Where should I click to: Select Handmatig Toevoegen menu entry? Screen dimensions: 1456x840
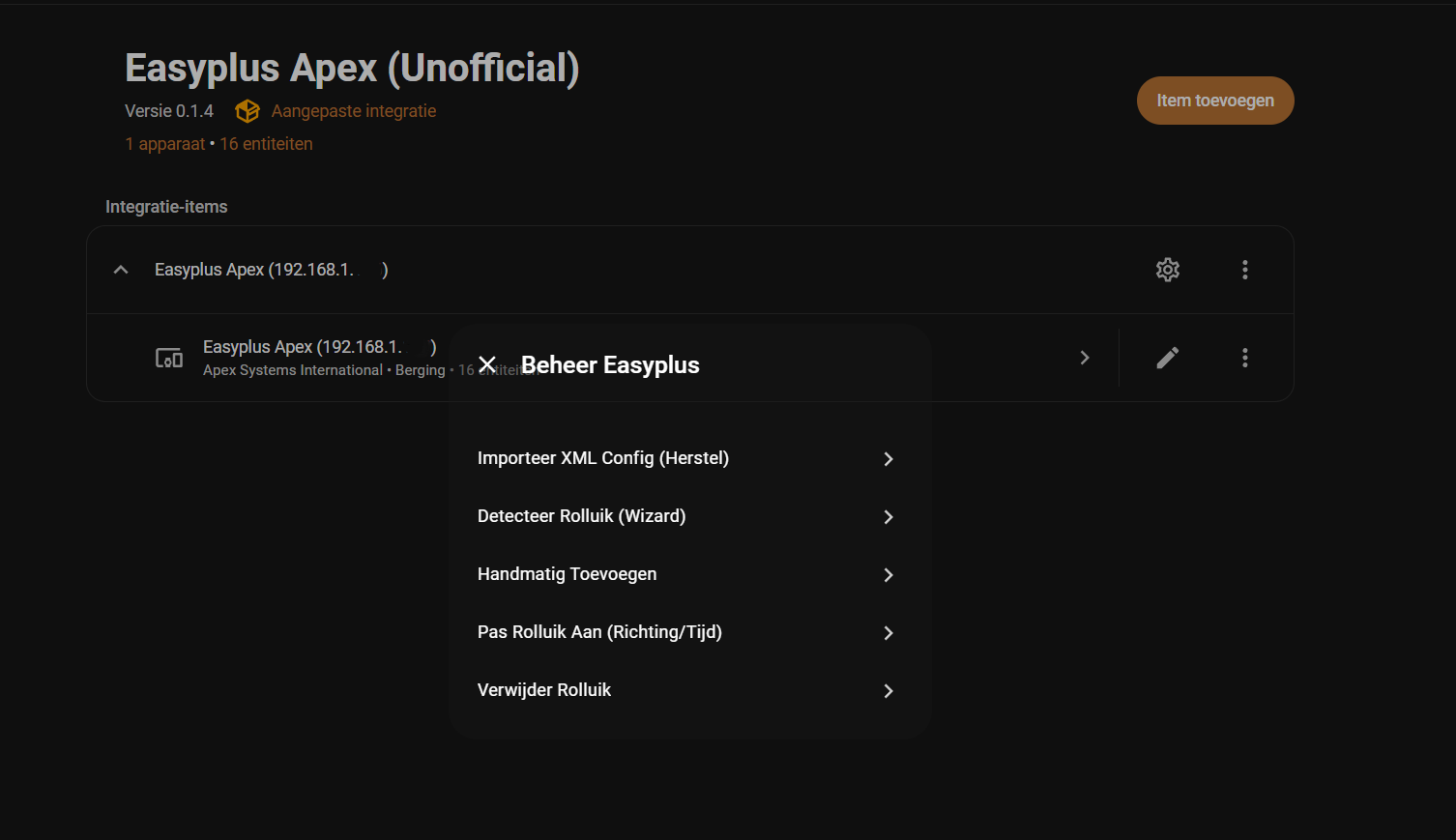point(568,574)
